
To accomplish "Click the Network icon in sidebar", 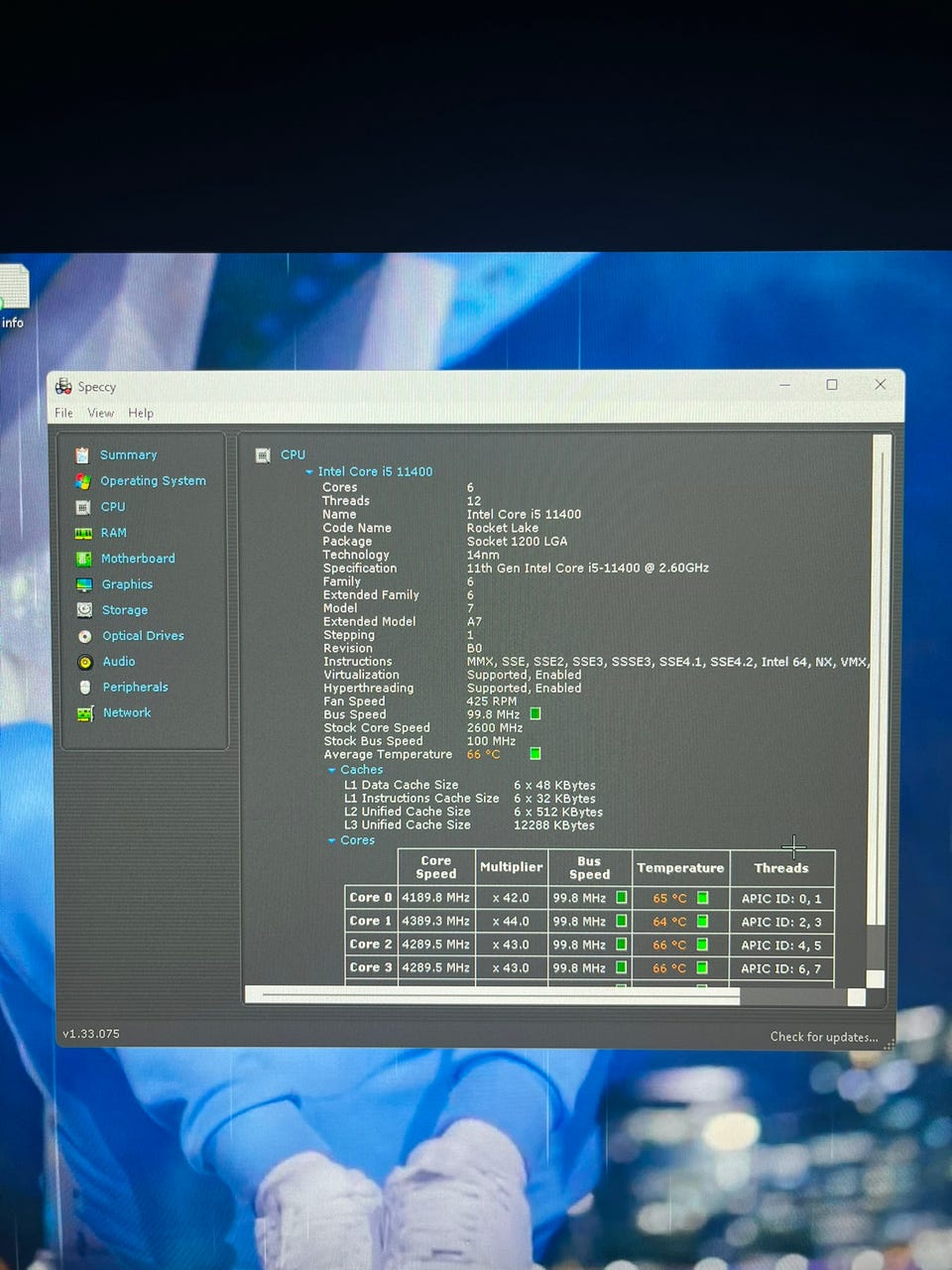I will 85,713.
